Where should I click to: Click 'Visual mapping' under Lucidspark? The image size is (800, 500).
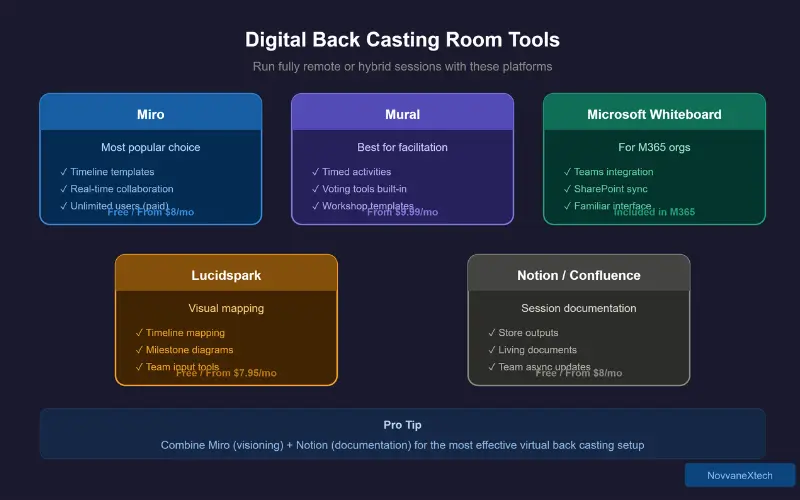point(226,309)
